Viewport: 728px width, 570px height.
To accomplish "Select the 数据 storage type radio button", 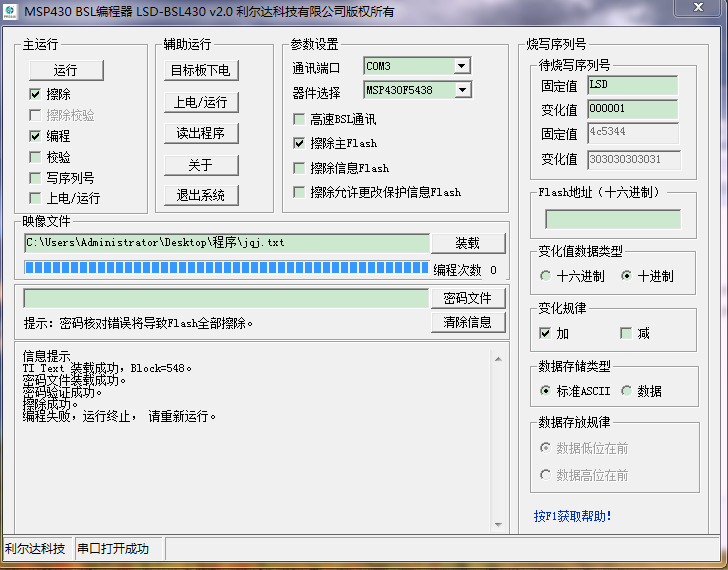I will tap(626, 391).
